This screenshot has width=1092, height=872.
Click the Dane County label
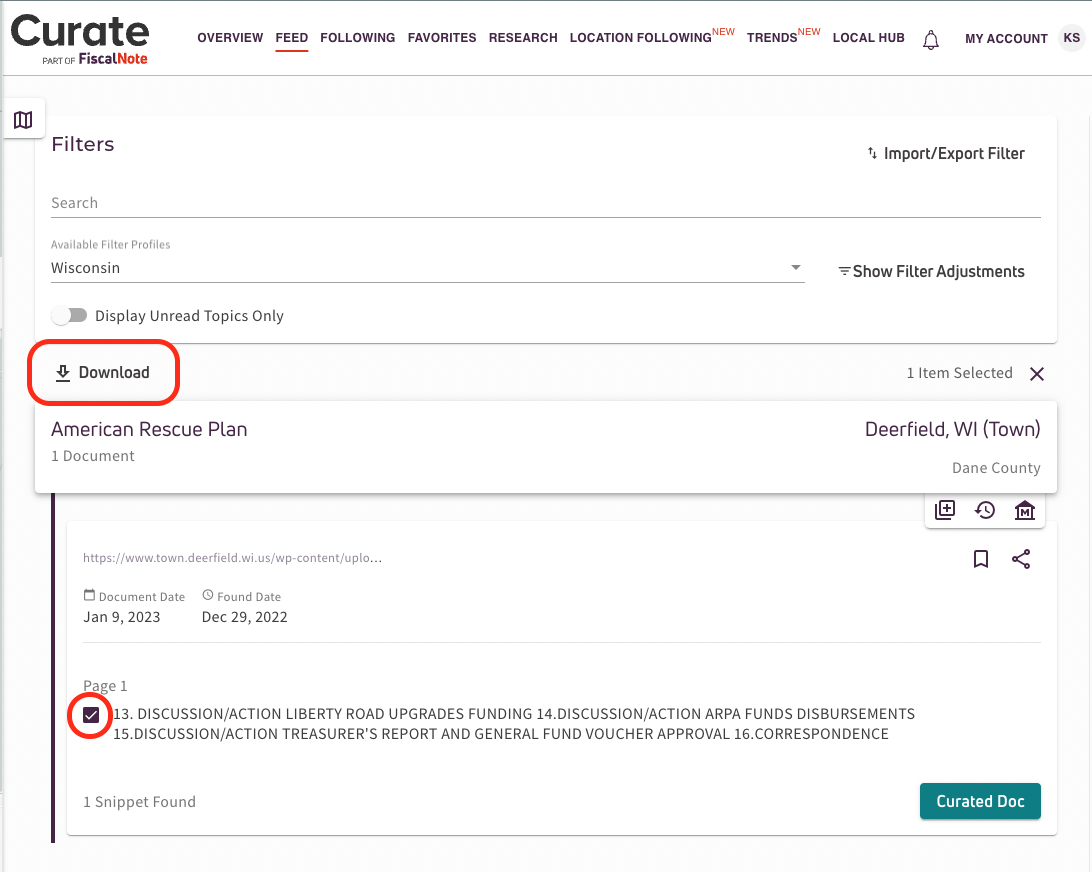[996, 468]
